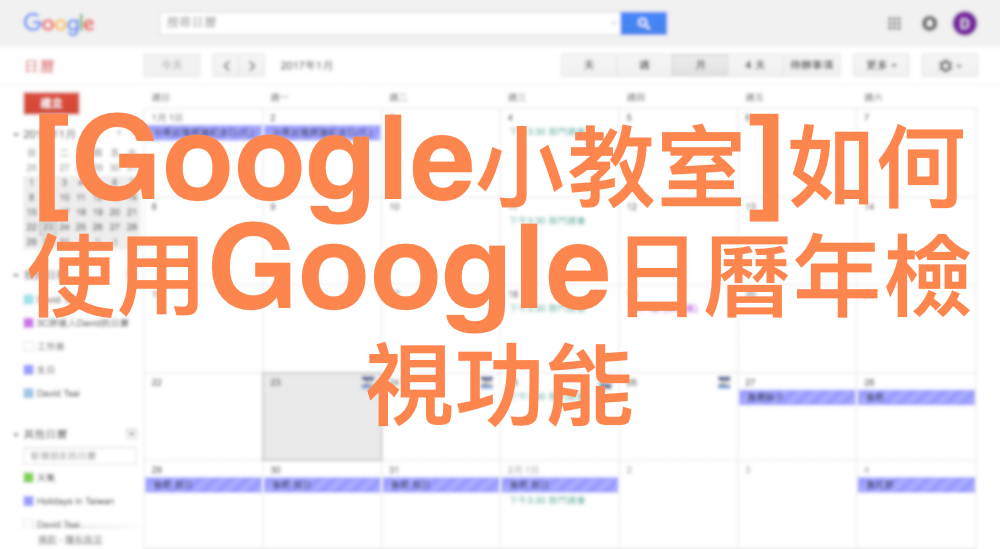Image resolution: width=1000 pixels, height=549 pixels.
Task: Click the Google logo
Action: coord(59,24)
